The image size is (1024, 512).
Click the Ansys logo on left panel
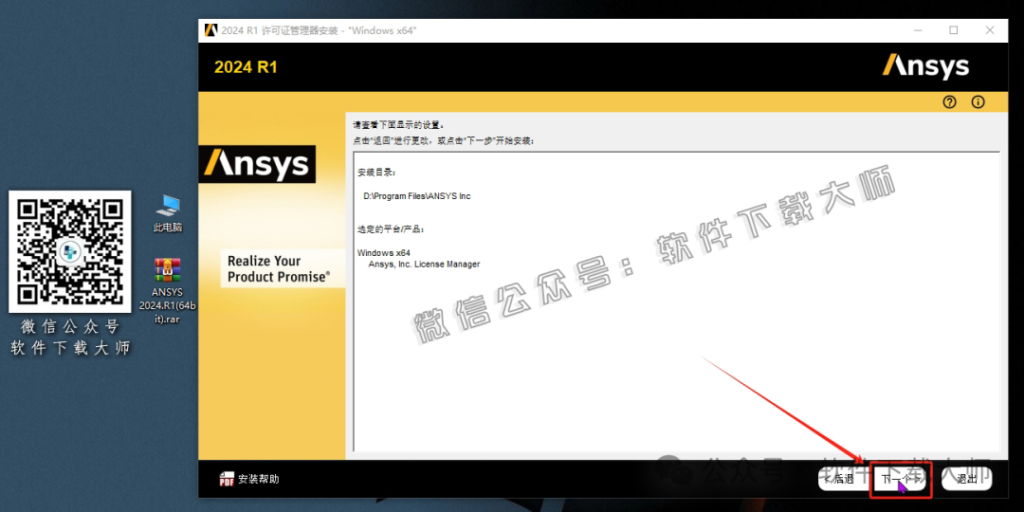click(257, 164)
